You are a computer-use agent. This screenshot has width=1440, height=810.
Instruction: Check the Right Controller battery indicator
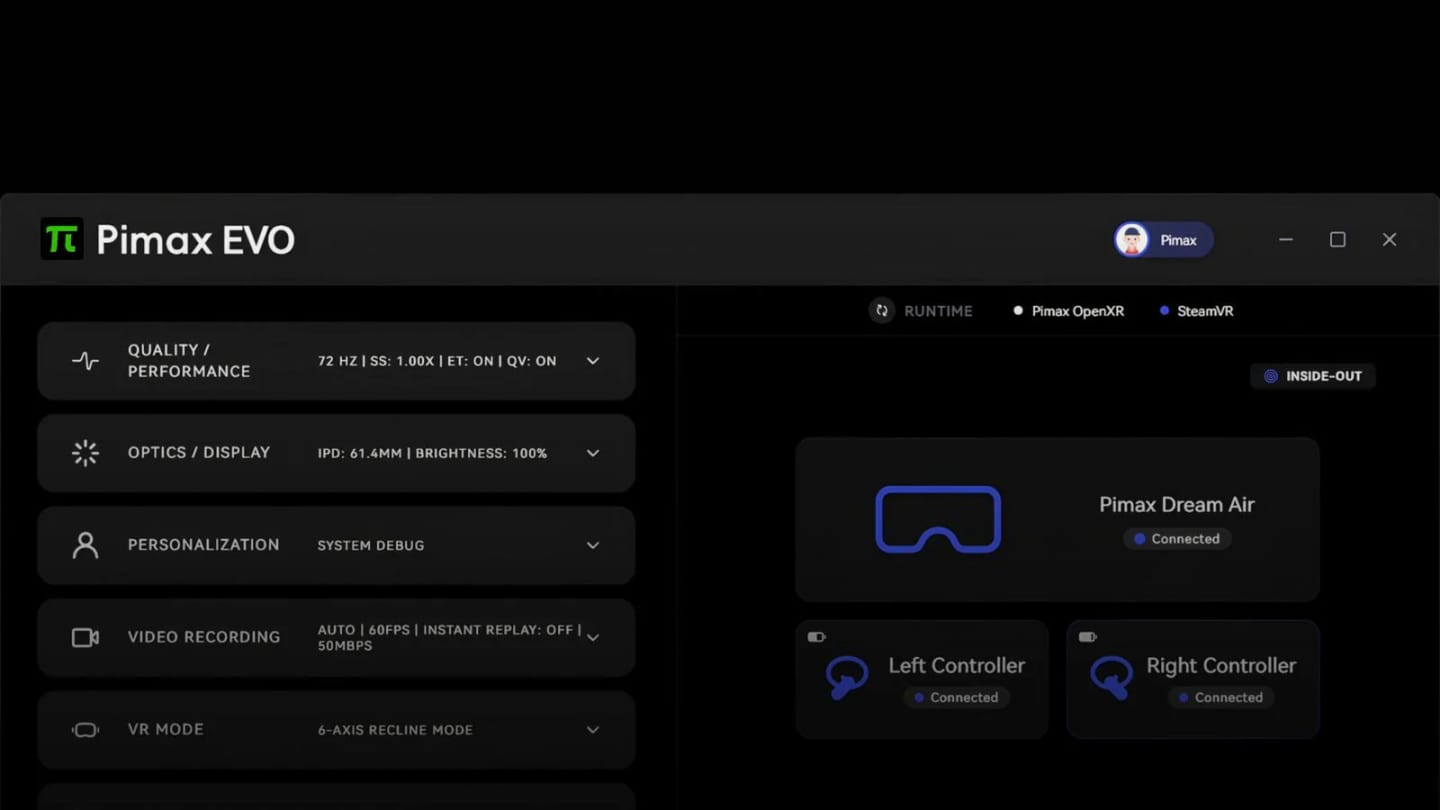(x=1088, y=637)
